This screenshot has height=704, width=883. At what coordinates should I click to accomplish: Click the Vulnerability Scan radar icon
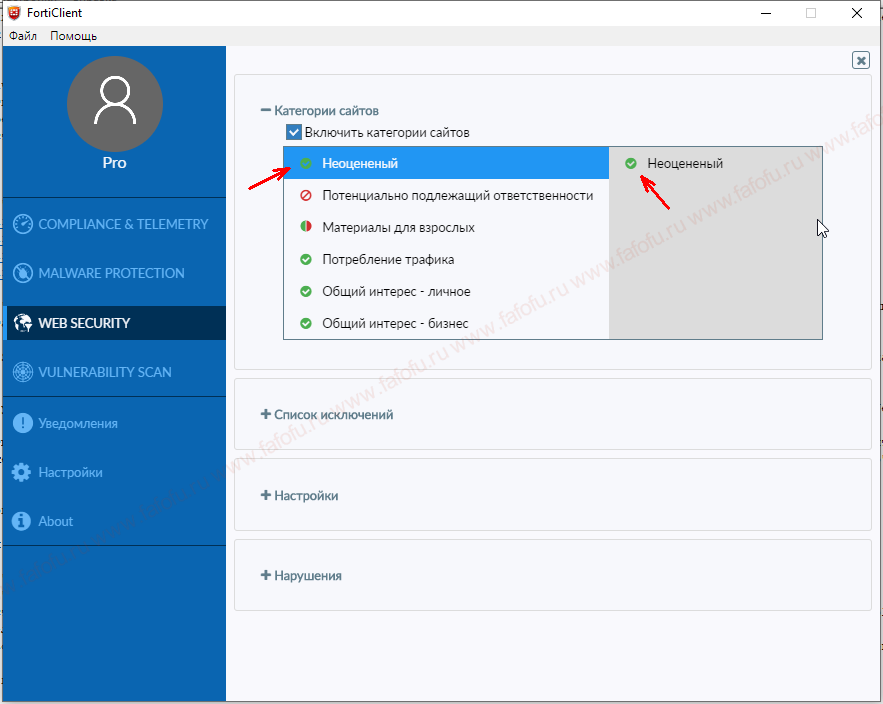coord(23,372)
